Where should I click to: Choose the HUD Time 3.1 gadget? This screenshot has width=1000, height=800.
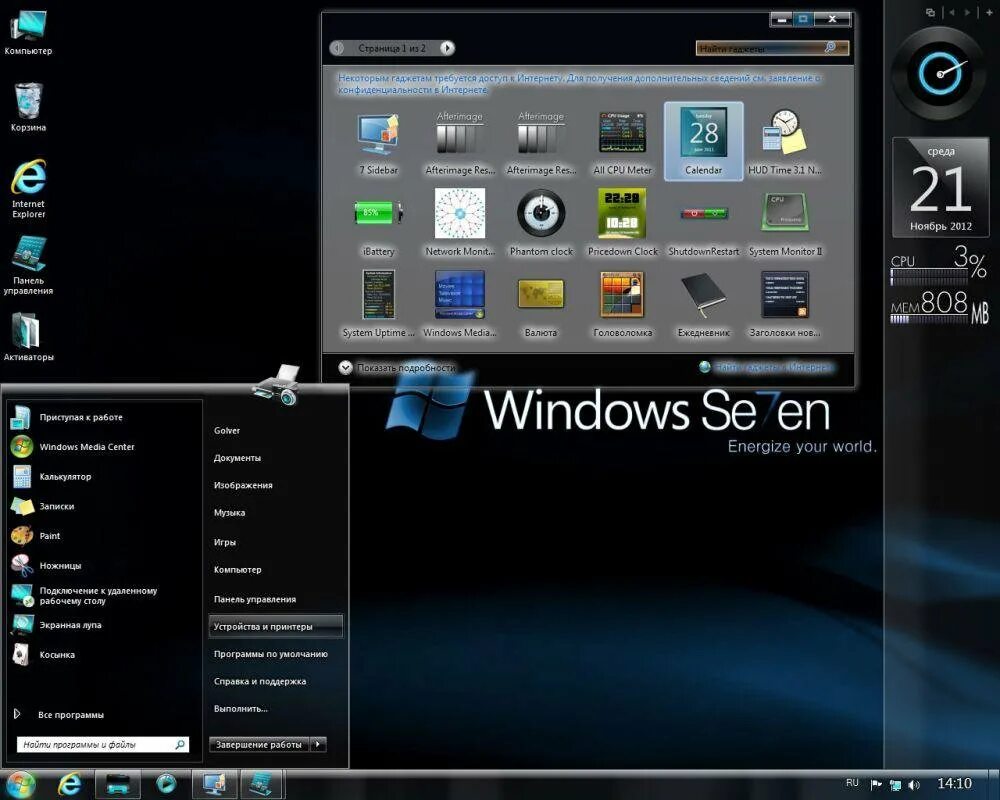coord(784,142)
